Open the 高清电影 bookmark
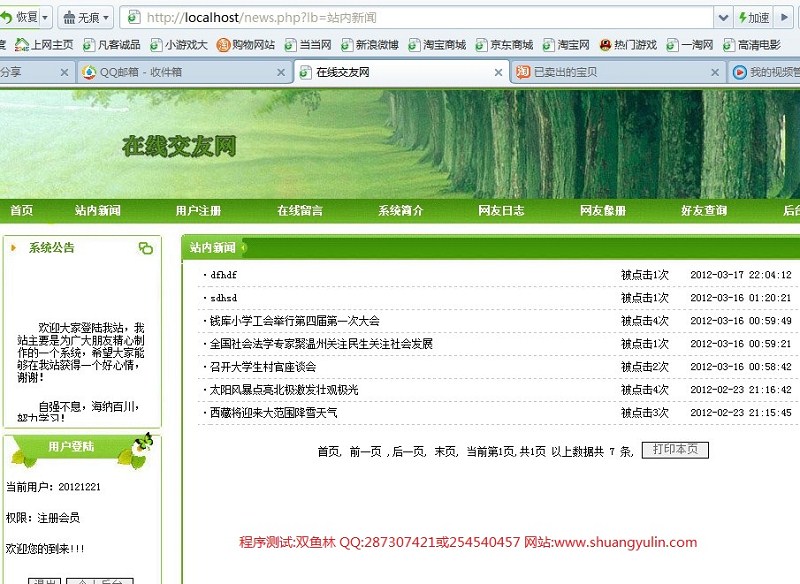 tap(752, 45)
